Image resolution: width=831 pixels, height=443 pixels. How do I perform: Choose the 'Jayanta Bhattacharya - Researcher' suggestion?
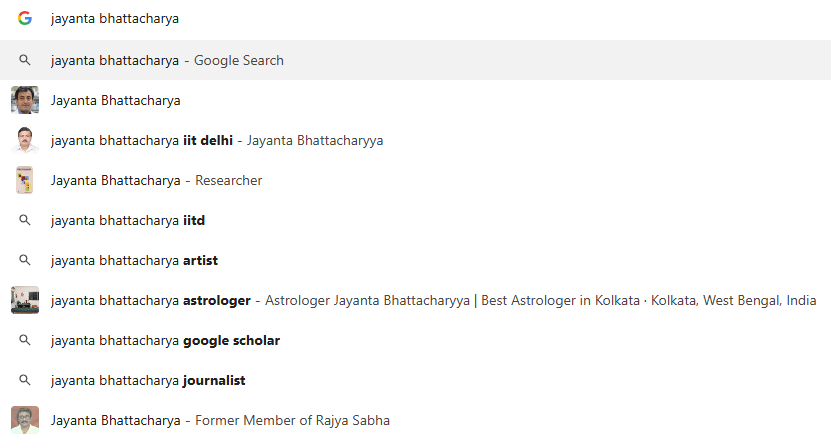pos(156,180)
